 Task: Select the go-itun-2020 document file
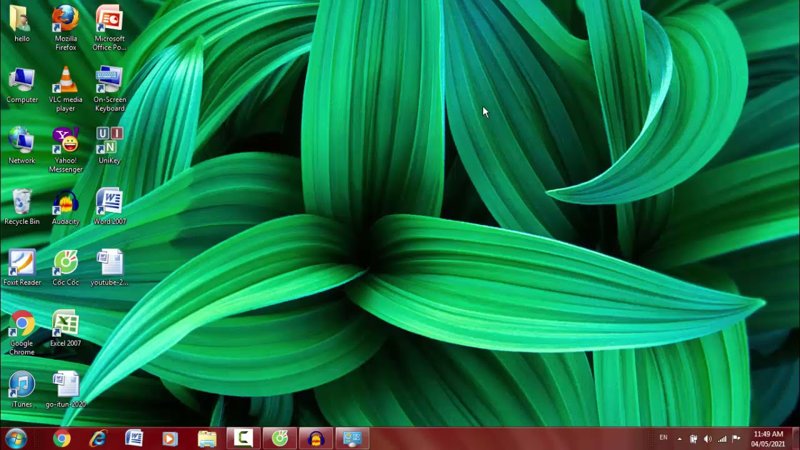(x=65, y=389)
